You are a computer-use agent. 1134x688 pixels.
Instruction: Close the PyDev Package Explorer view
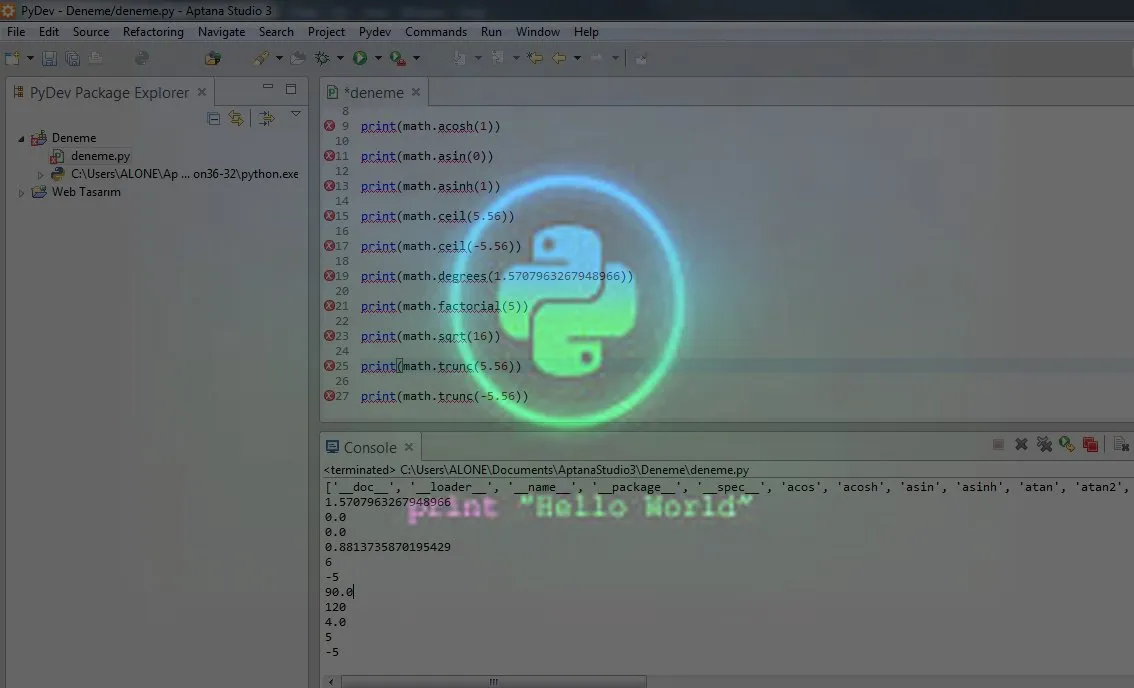pyautogui.click(x=202, y=92)
